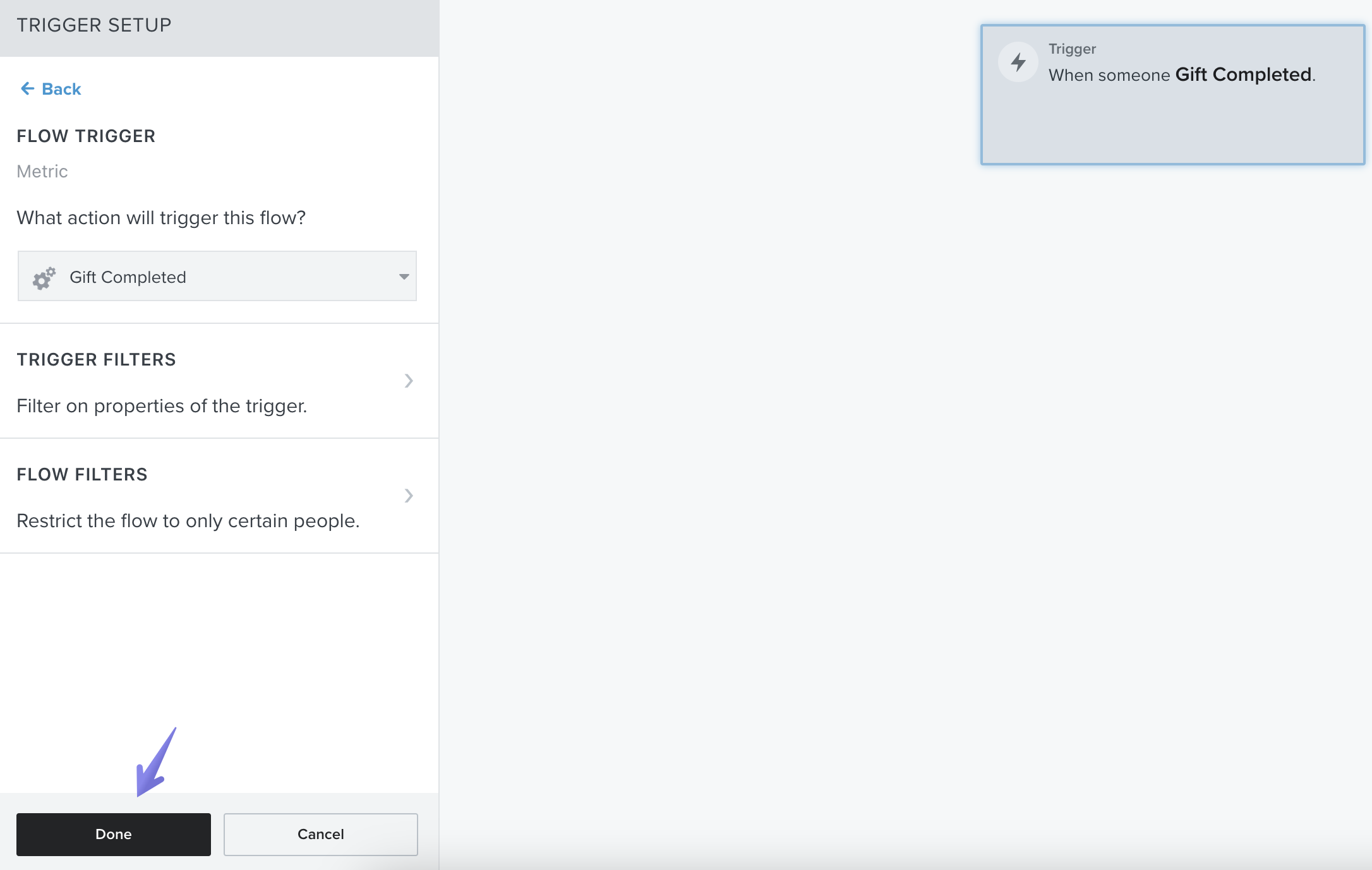Viewport: 1372px width, 870px height.
Task: Click the Flow Trigger heading
Action: click(86, 136)
